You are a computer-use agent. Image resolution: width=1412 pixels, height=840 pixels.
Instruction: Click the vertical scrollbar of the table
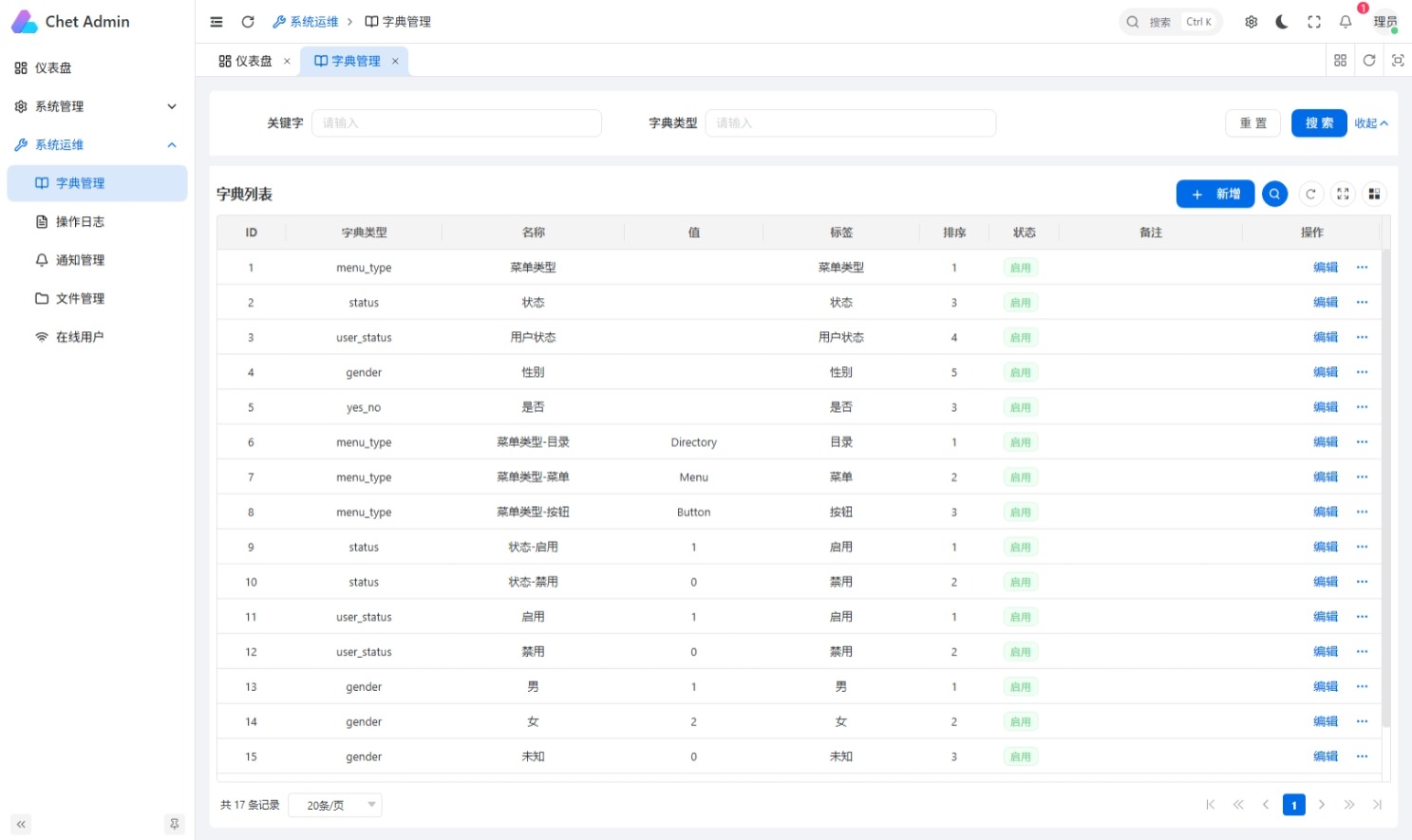click(1386, 487)
